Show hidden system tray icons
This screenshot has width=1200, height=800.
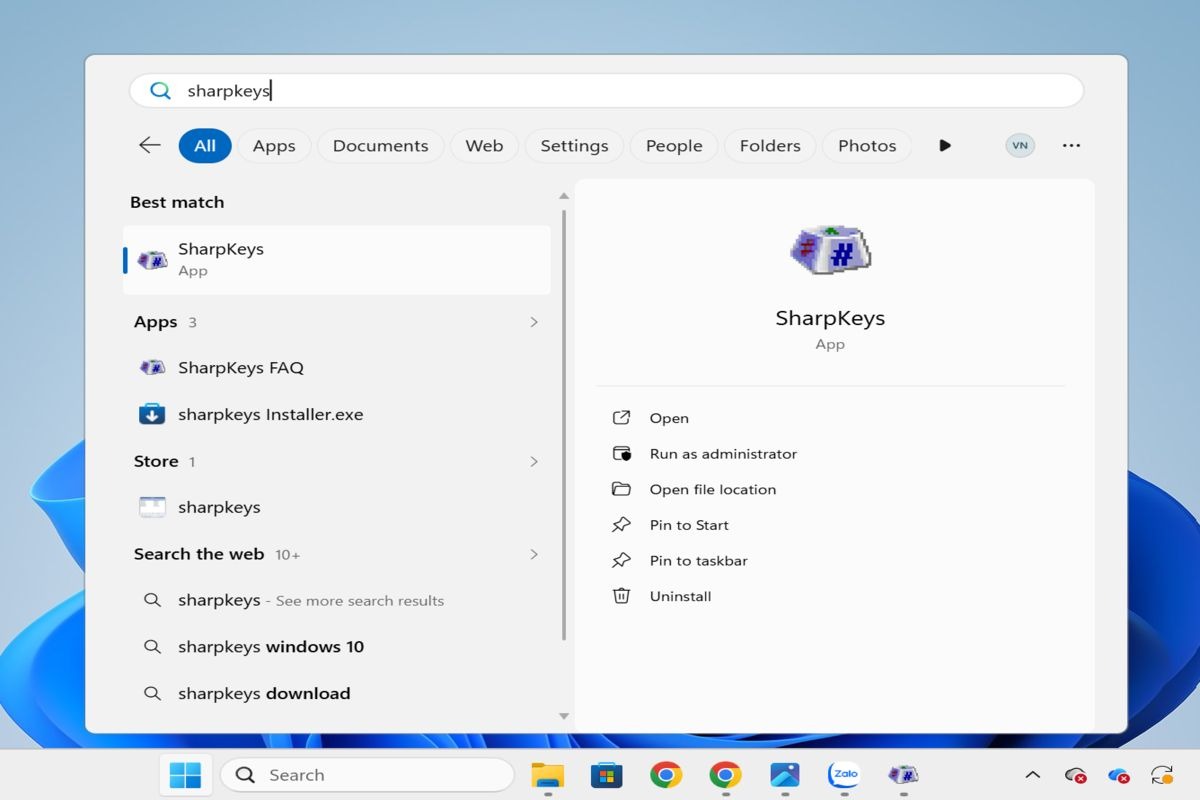(x=1033, y=775)
